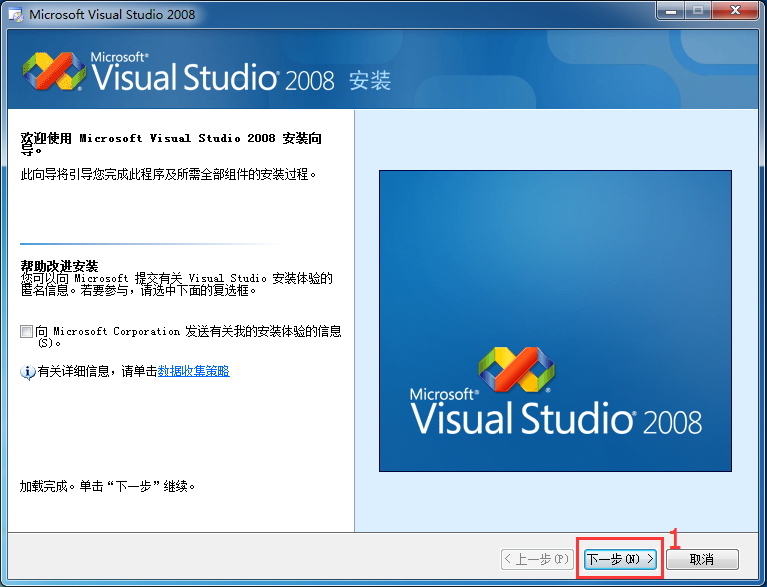Close the setup window
Viewport: 767px width, 587px height.
pyautogui.click(x=735, y=11)
